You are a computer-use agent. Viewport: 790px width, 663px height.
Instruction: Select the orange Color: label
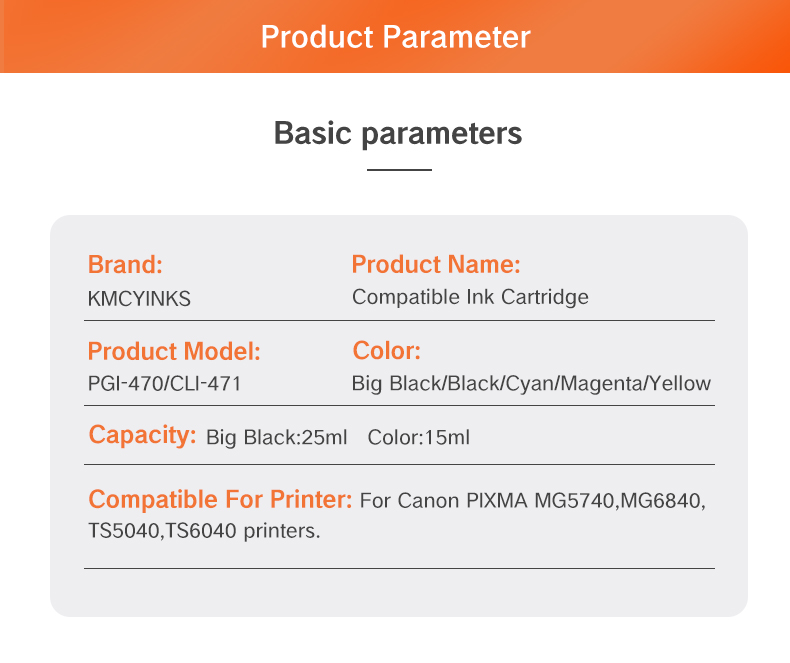(x=387, y=351)
